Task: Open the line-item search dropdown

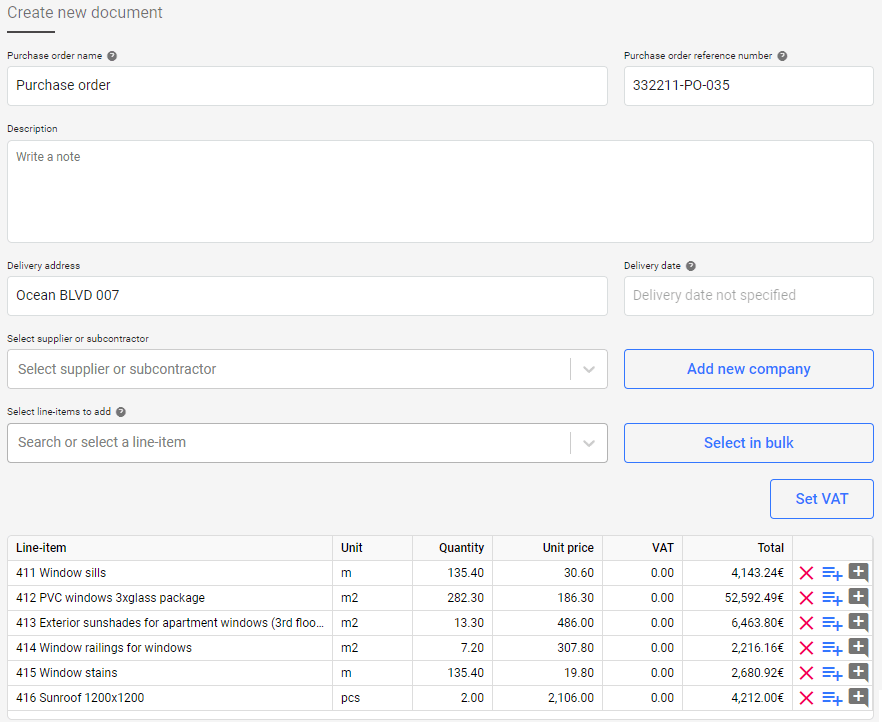Action: 307,443
